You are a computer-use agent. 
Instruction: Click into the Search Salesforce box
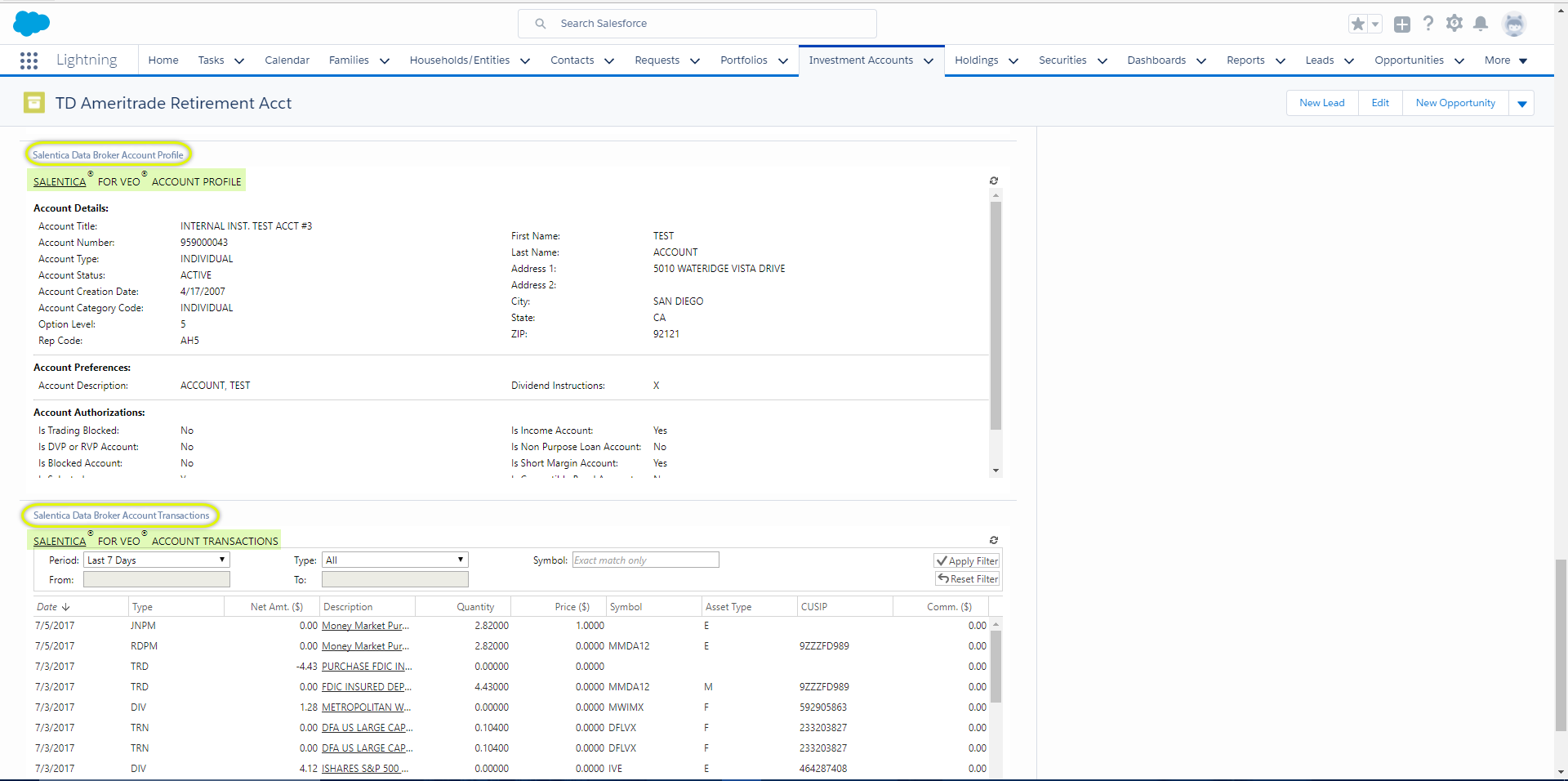[x=697, y=24]
